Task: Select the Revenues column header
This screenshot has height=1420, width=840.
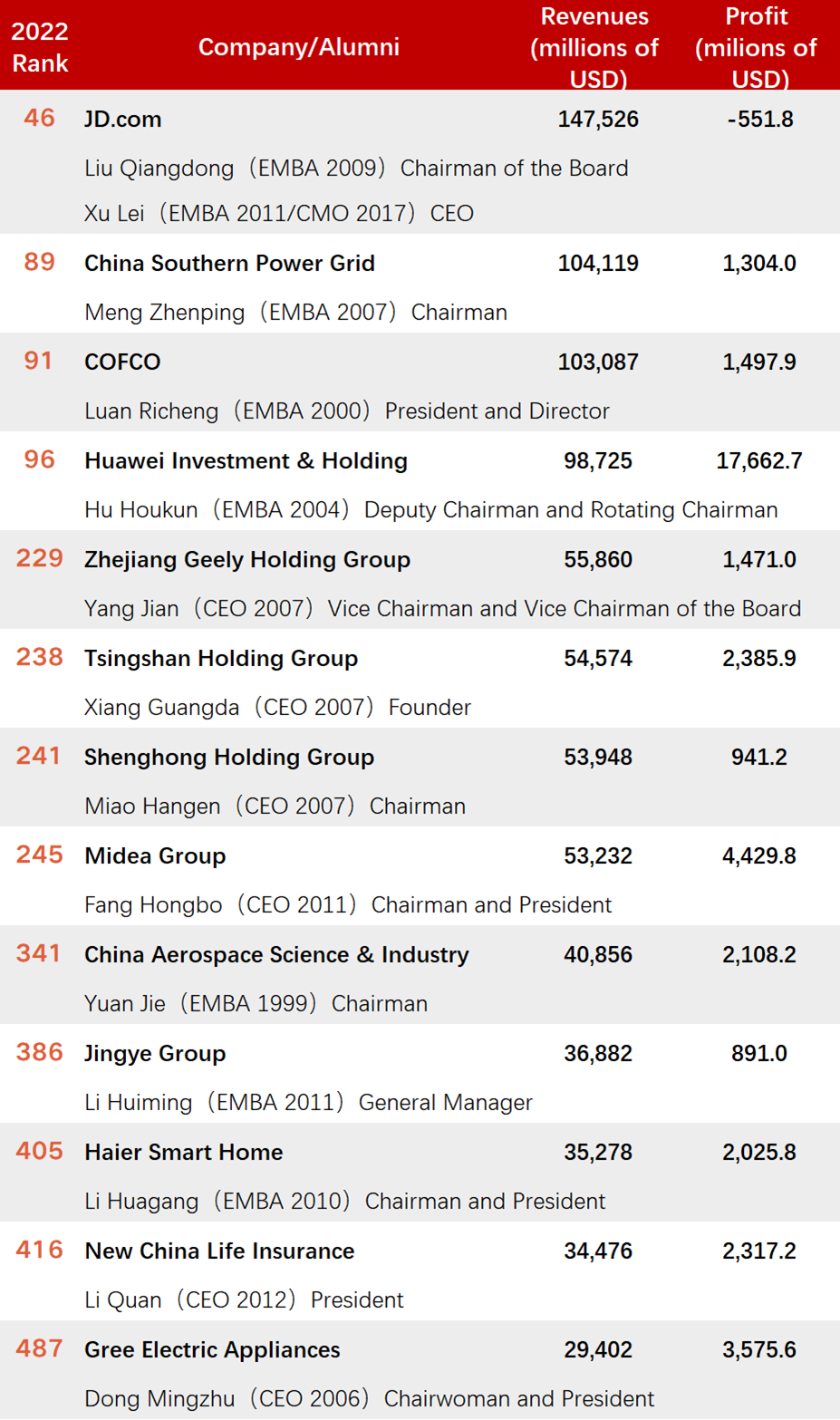Action: click(594, 47)
